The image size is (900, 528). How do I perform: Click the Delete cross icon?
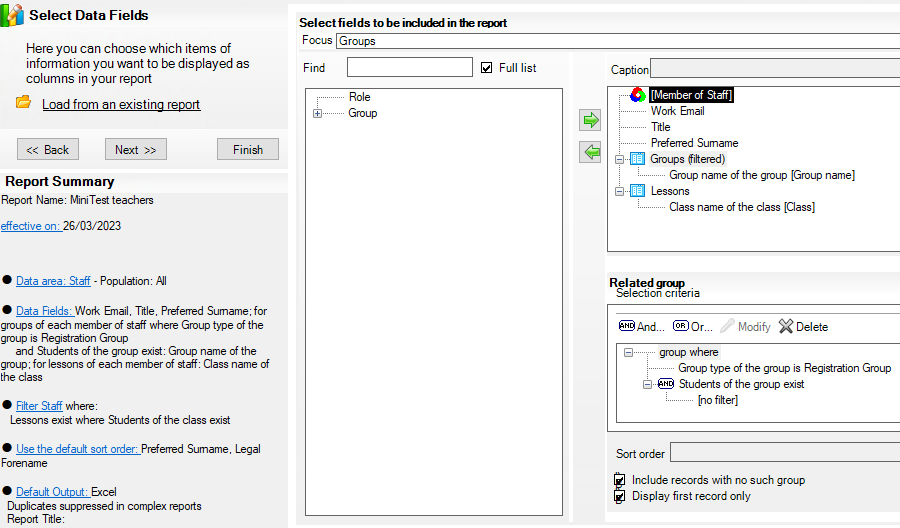coord(786,326)
